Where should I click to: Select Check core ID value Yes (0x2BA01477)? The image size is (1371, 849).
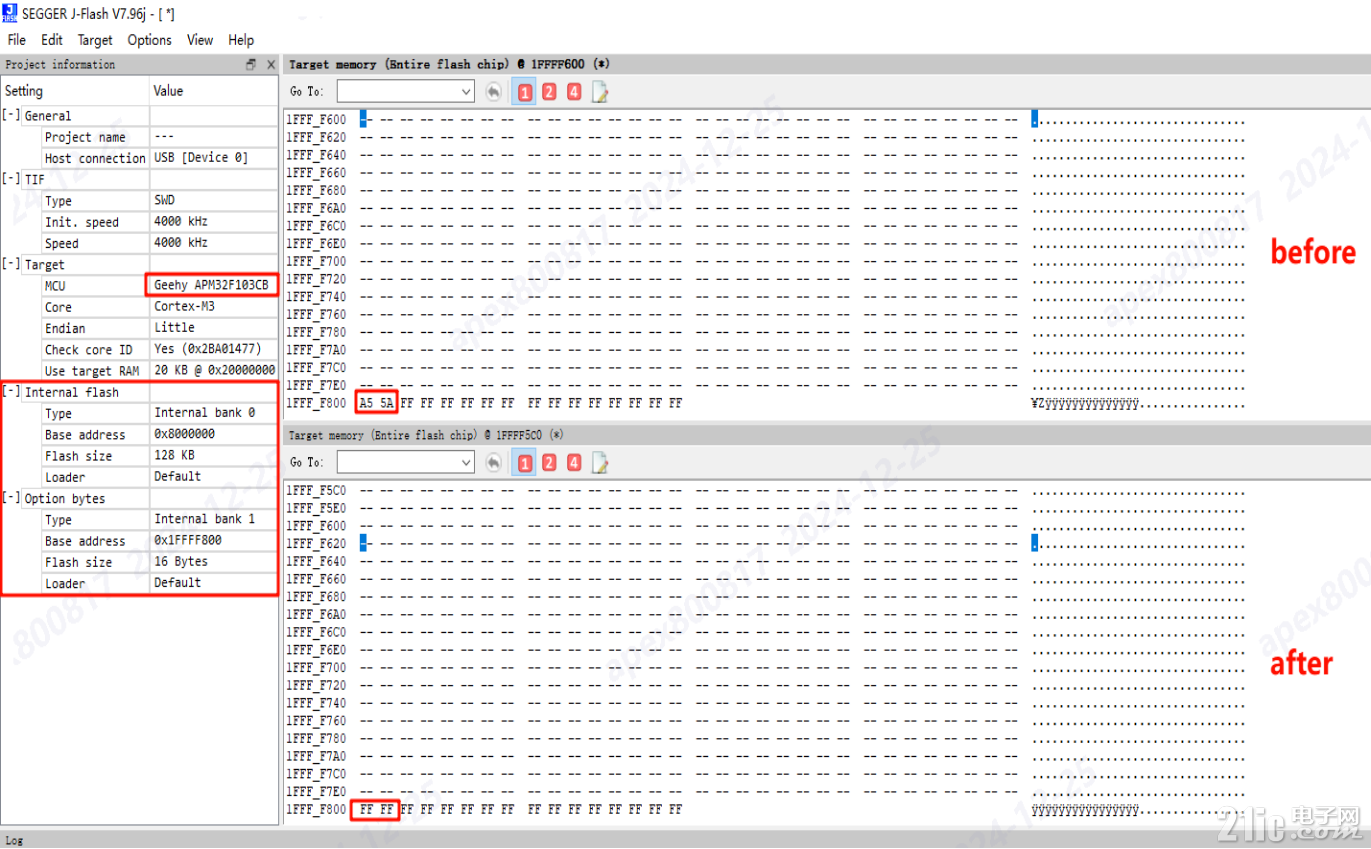coord(207,350)
